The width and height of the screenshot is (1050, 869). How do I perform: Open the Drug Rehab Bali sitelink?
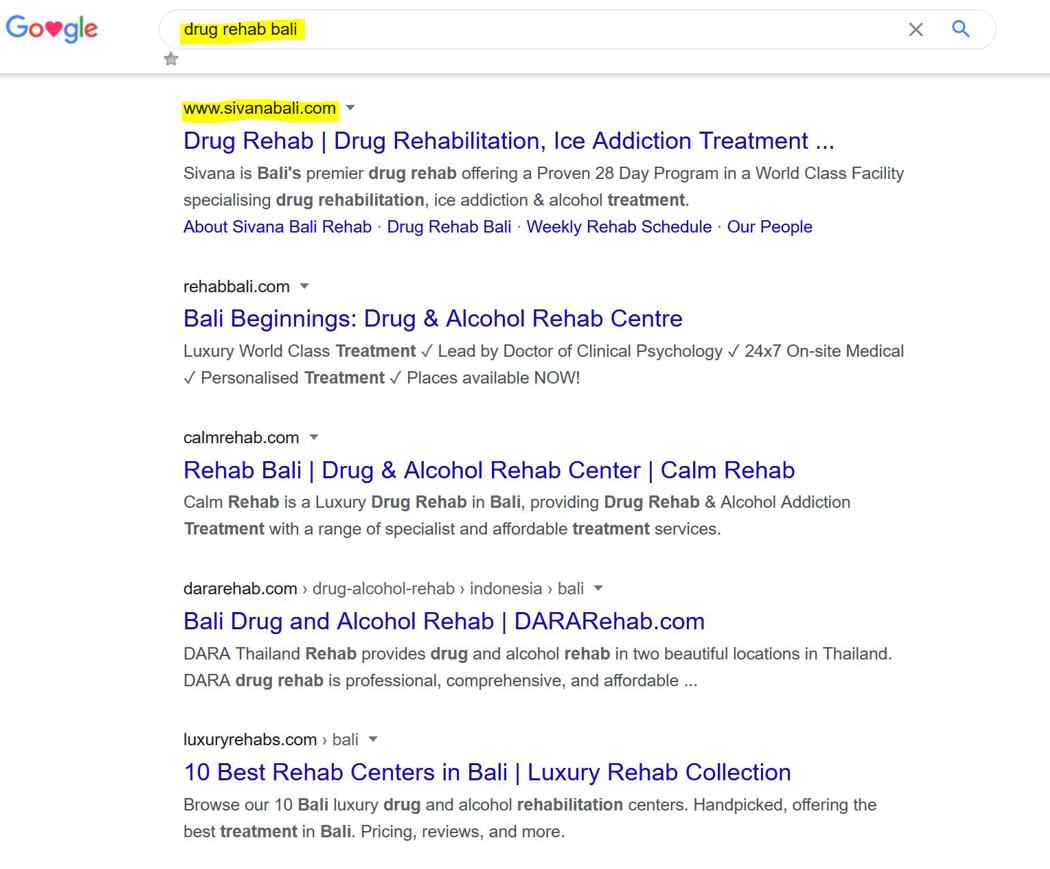point(449,227)
